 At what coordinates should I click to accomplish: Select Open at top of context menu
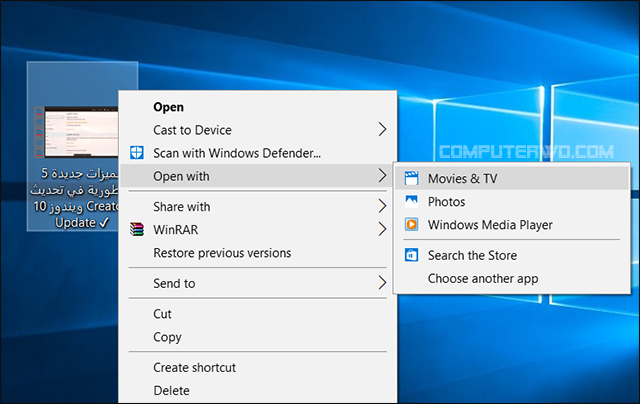(168, 107)
